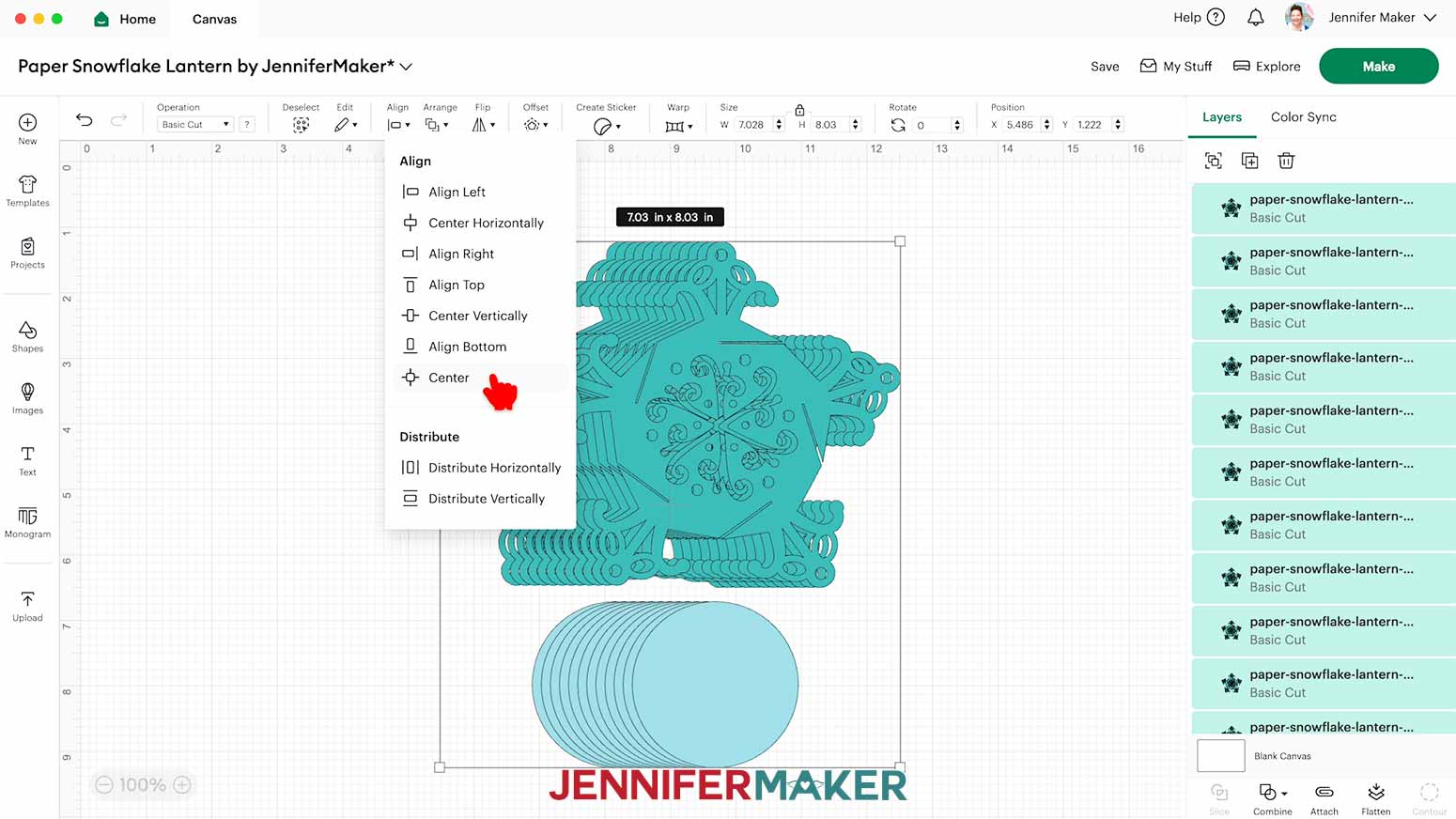Click the Deselect icon

pos(301,125)
